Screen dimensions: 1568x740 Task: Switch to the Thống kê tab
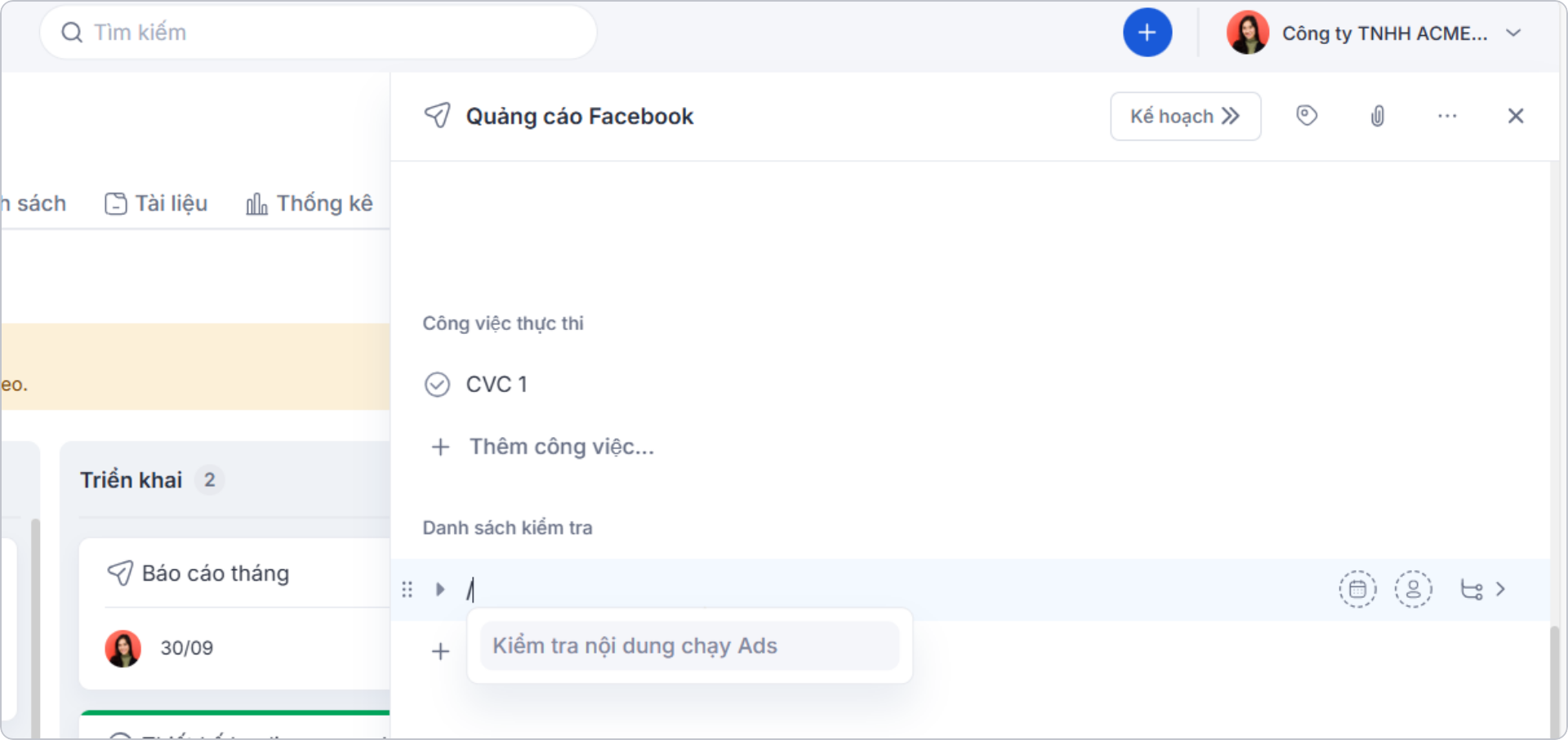coord(310,203)
